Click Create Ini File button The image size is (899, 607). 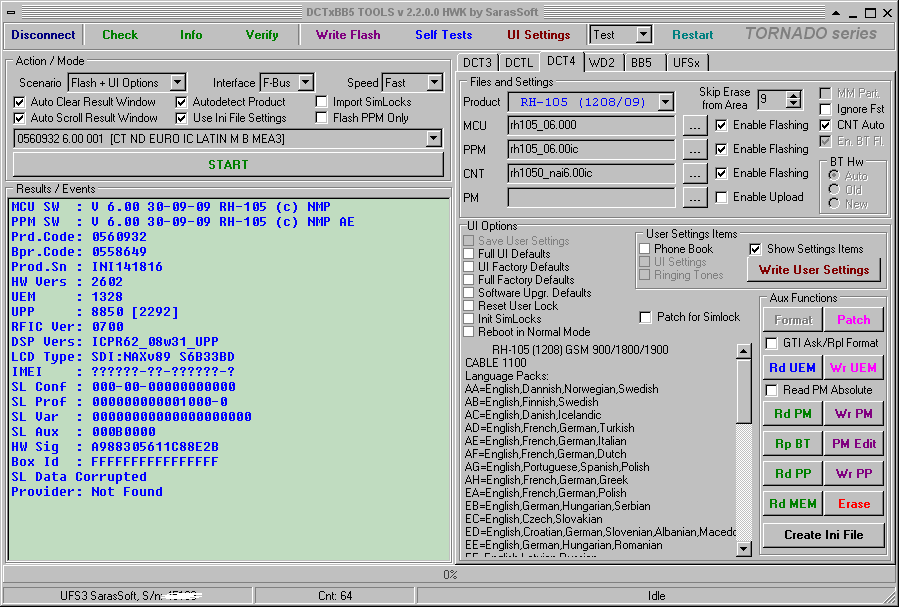[x=823, y=535]
